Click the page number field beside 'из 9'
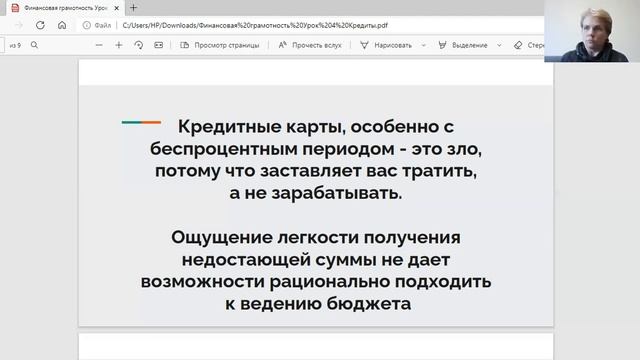Screen dimensions: 640x360 tap(2, 45)
